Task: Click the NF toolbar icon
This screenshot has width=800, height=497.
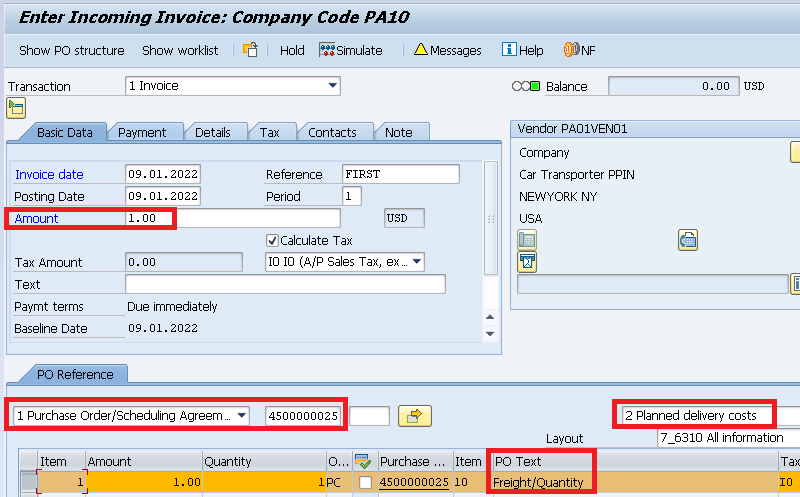Action: (579, 50)
